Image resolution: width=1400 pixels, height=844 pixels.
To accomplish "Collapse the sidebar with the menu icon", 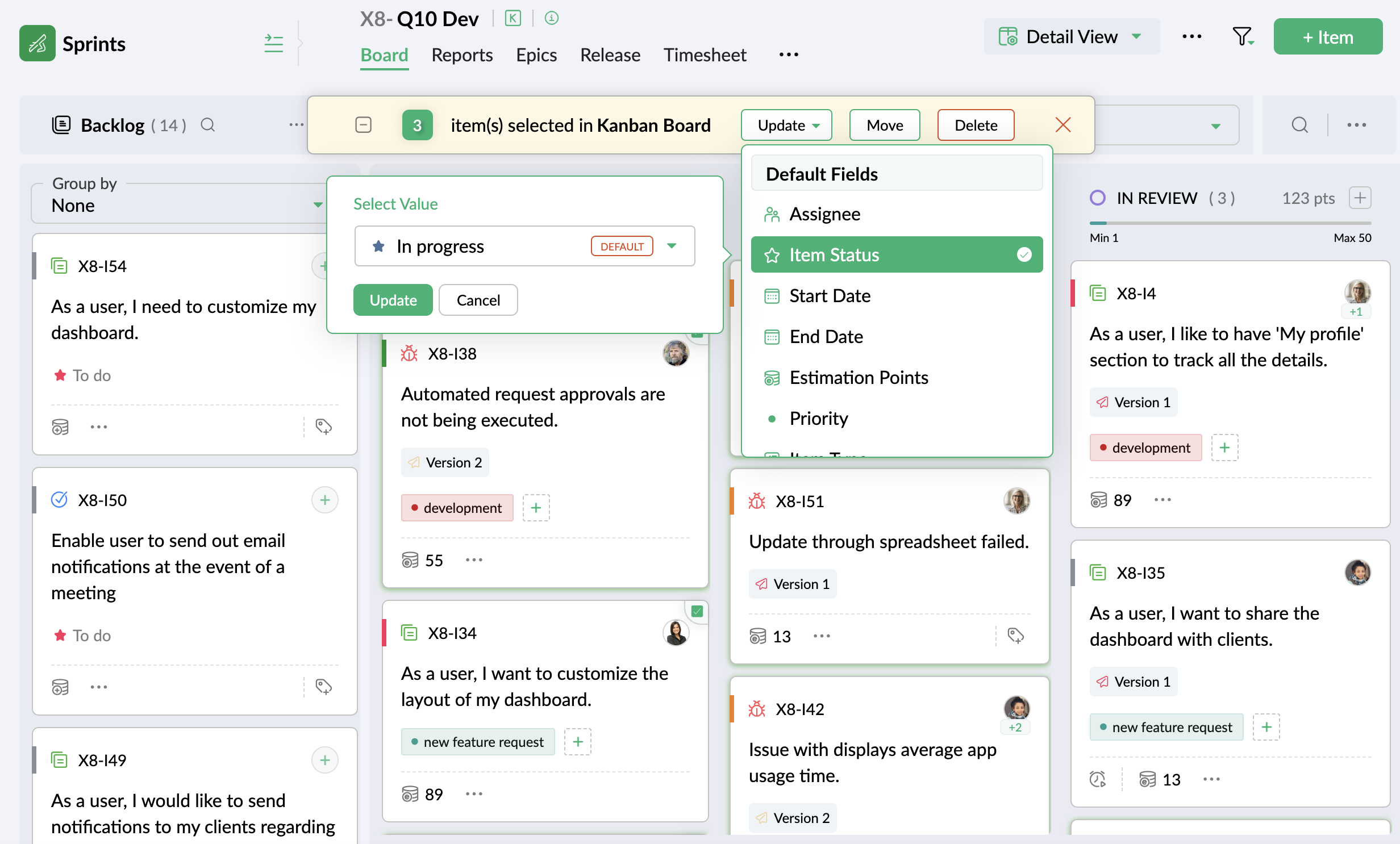I will [x=273, y=43].
